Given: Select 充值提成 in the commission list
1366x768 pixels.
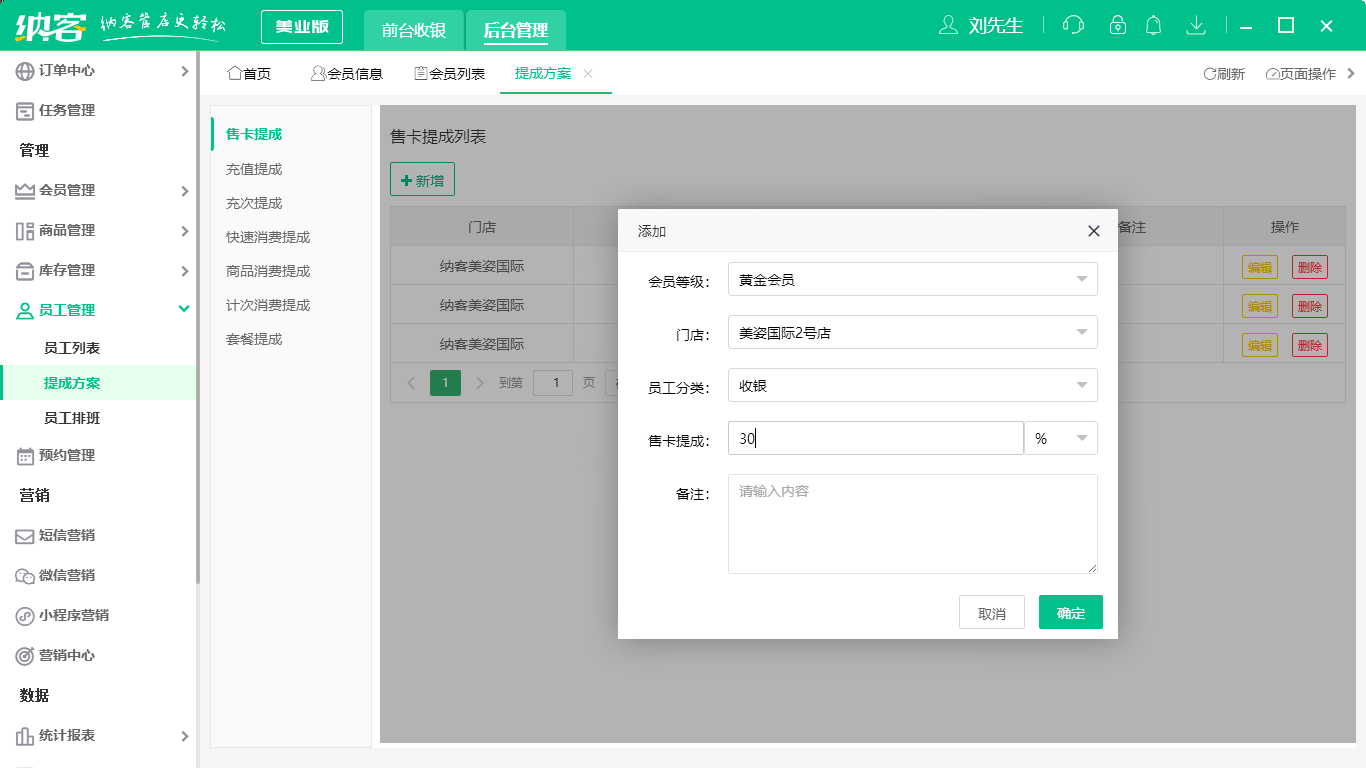Looking at the screenshot, I should click(254, 169).
